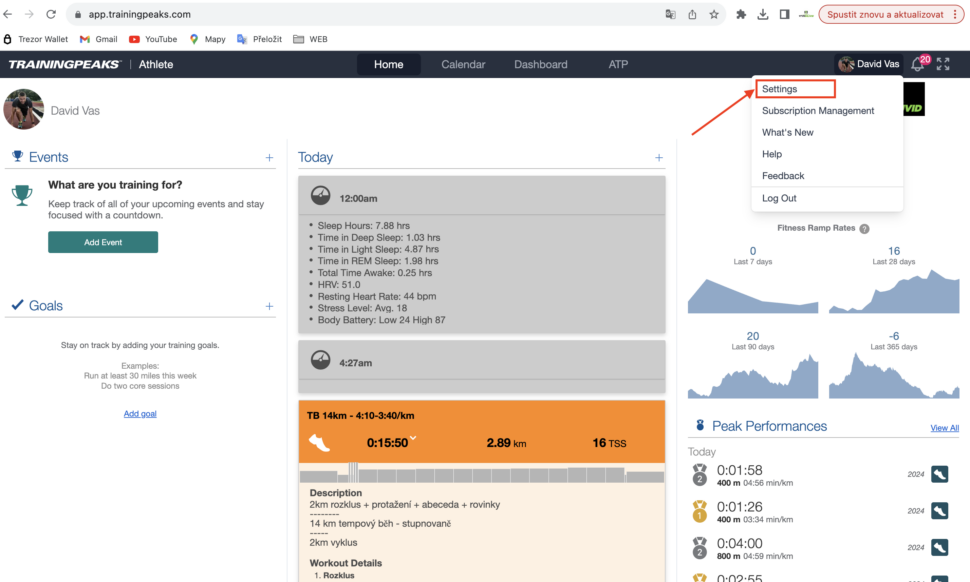Open the browser downloads icon

763,14
